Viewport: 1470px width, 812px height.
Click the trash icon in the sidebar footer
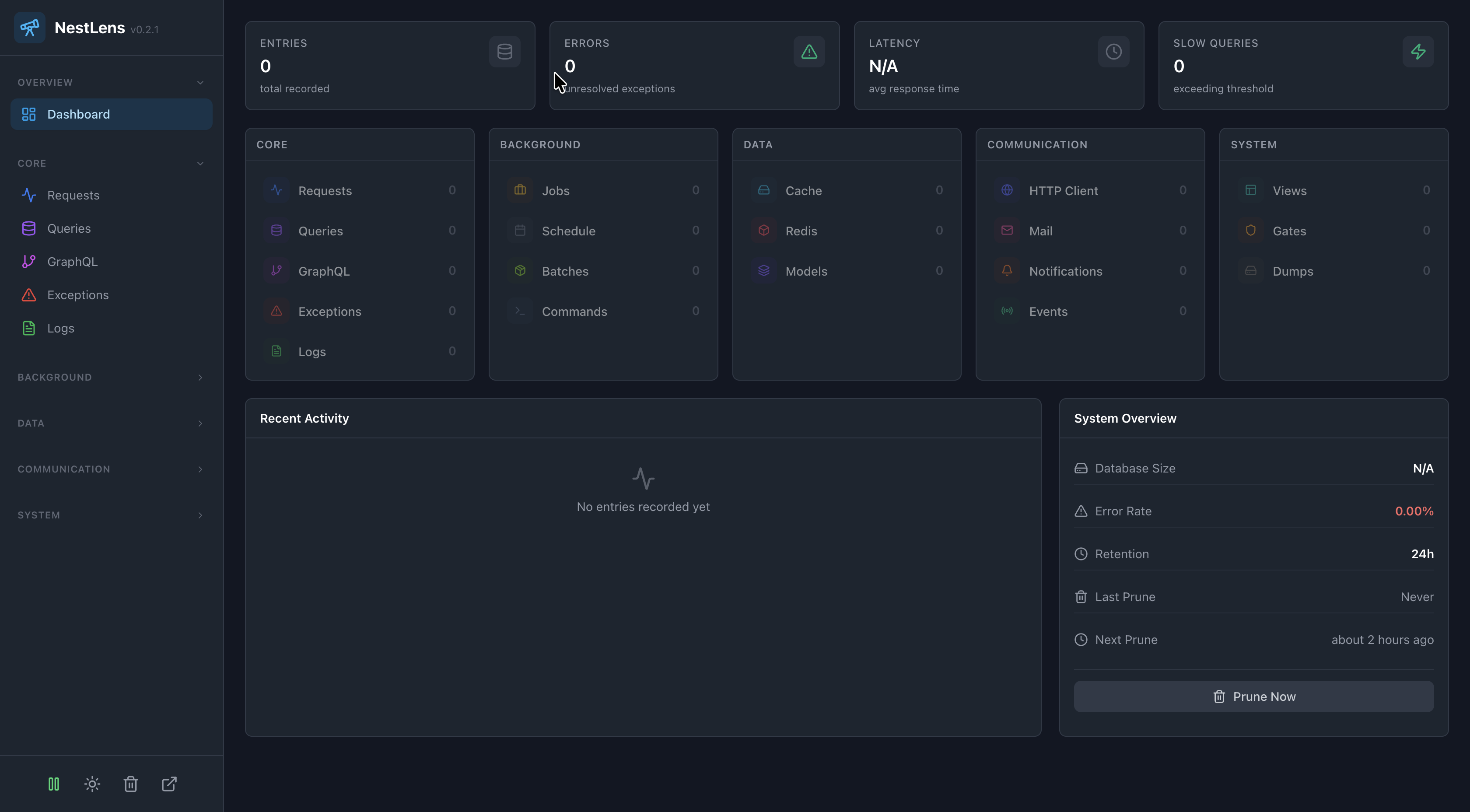[x=130, y=784]
